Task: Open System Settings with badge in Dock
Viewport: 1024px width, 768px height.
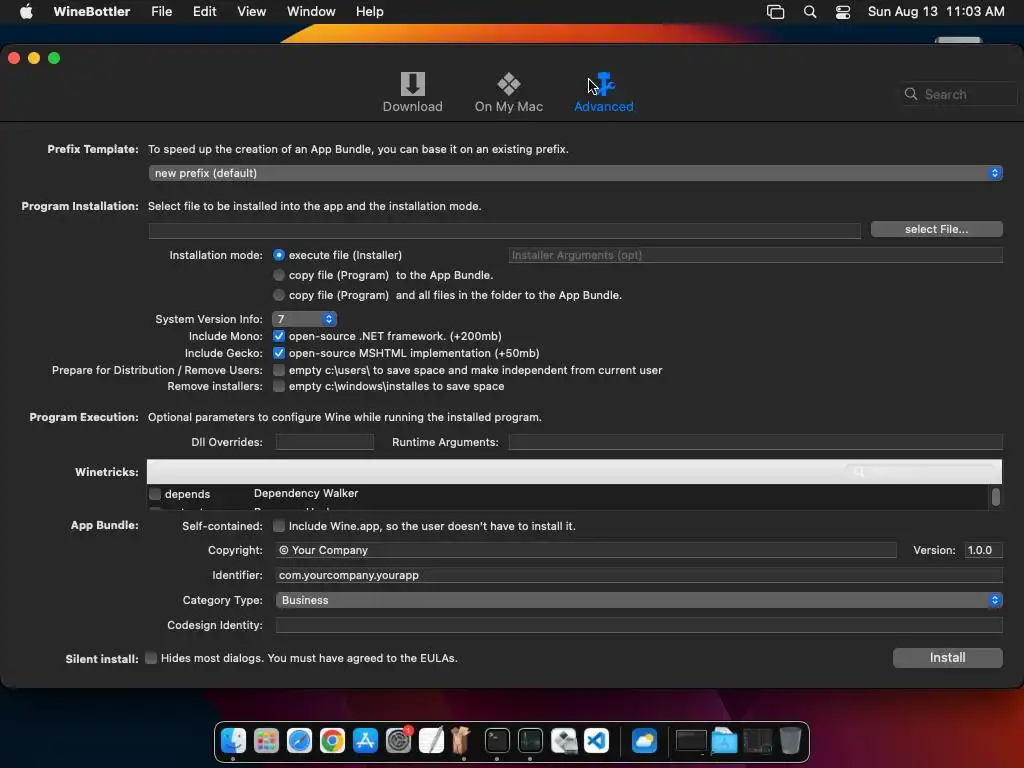Action: [x=398, y=741]
